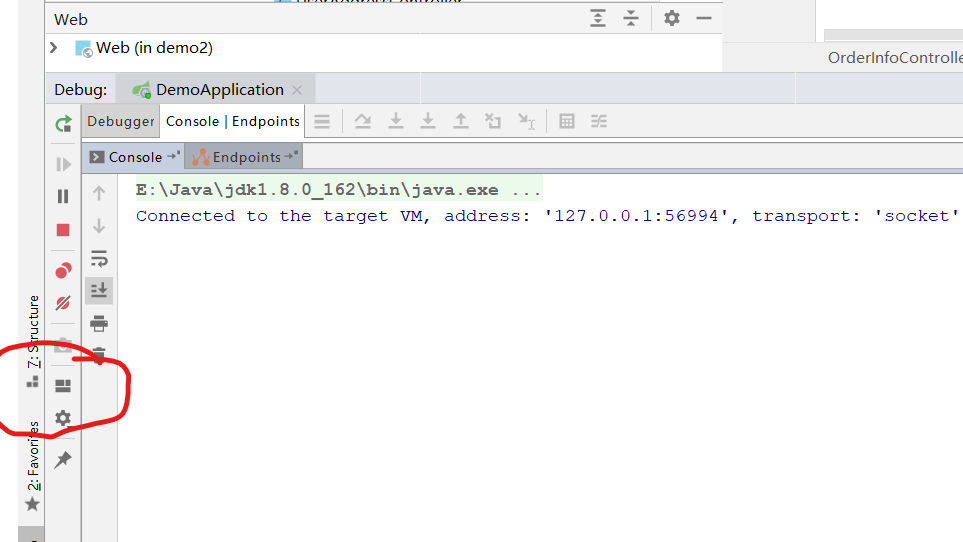Screen dimensions: 963x542
Task: Collapse all items in Web panel
Action: (x=631, y=18)
